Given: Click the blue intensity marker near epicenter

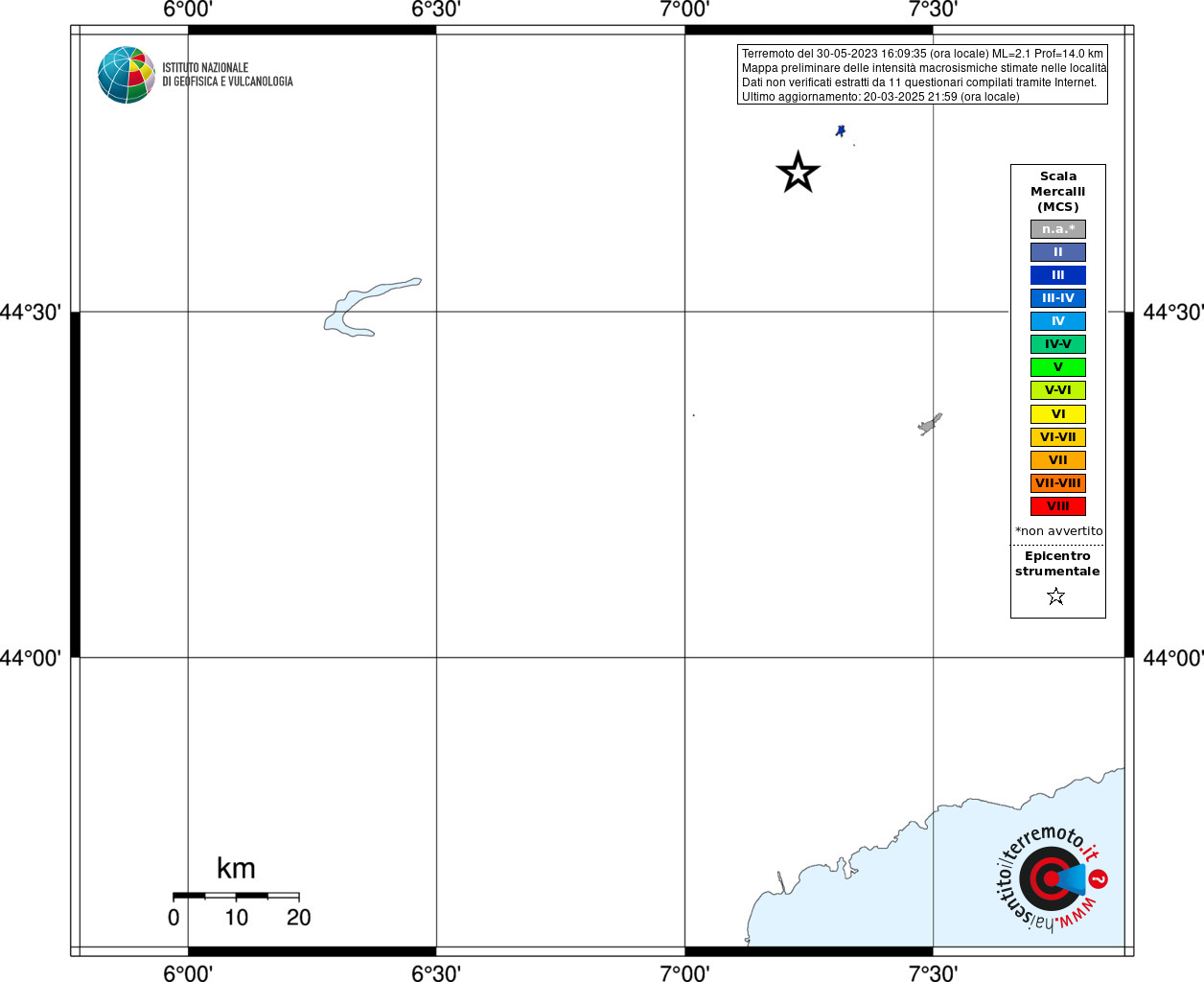Looking at the screenshot, I should 841,130.
